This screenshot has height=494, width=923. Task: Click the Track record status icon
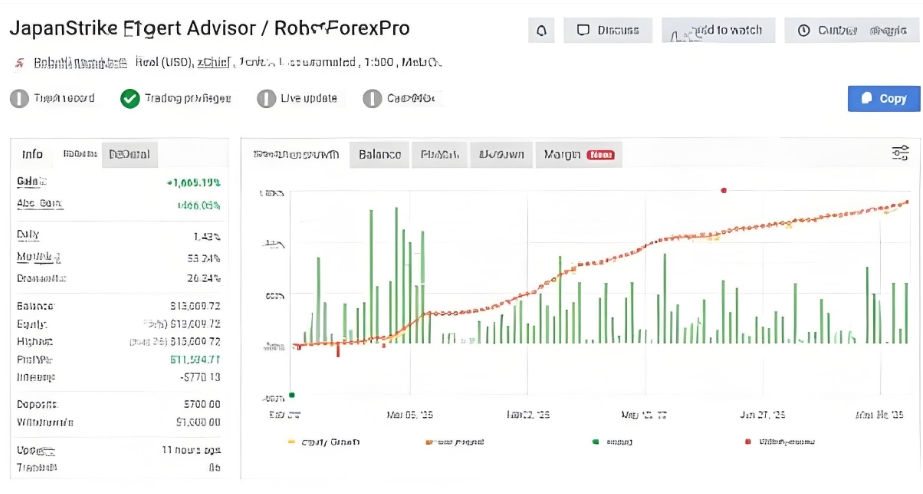click(18, 98)
